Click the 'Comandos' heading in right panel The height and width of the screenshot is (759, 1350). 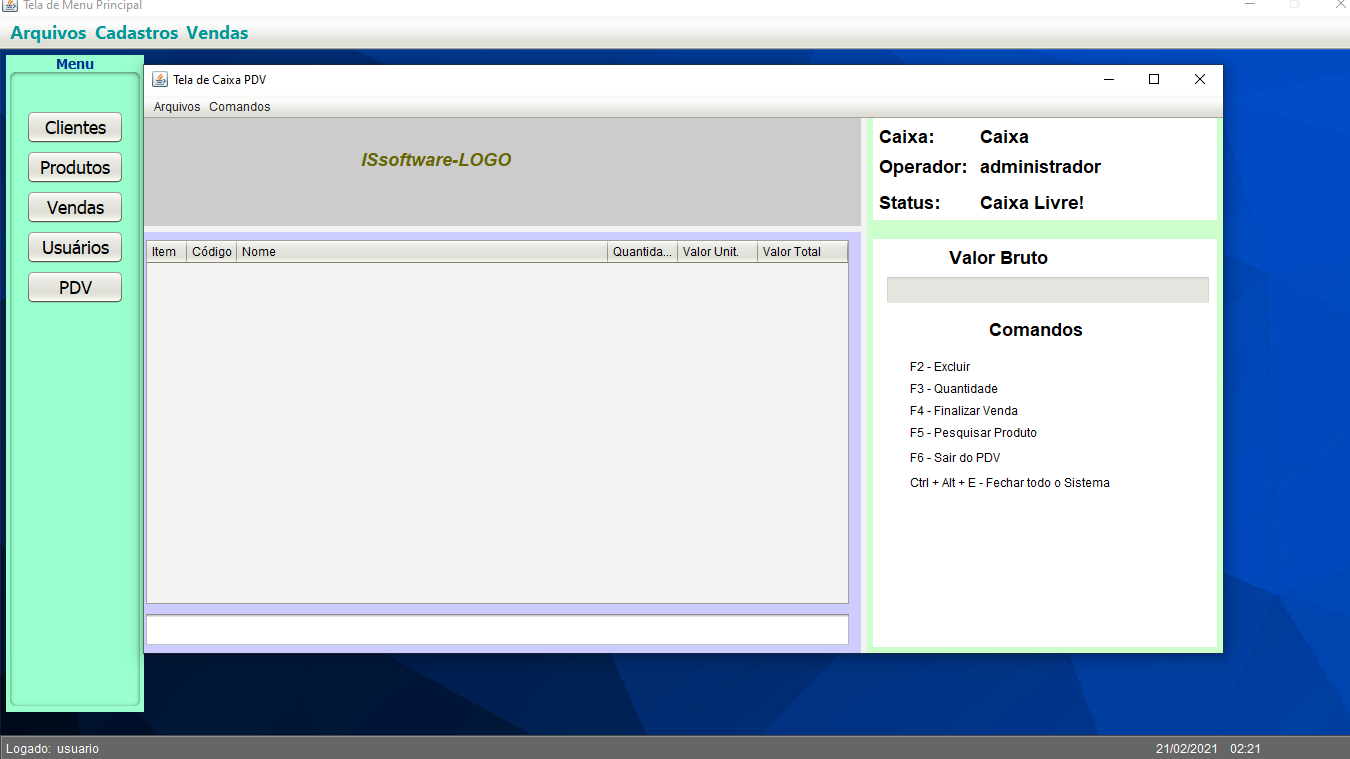pyautogui.click(x=1036, y=330)
